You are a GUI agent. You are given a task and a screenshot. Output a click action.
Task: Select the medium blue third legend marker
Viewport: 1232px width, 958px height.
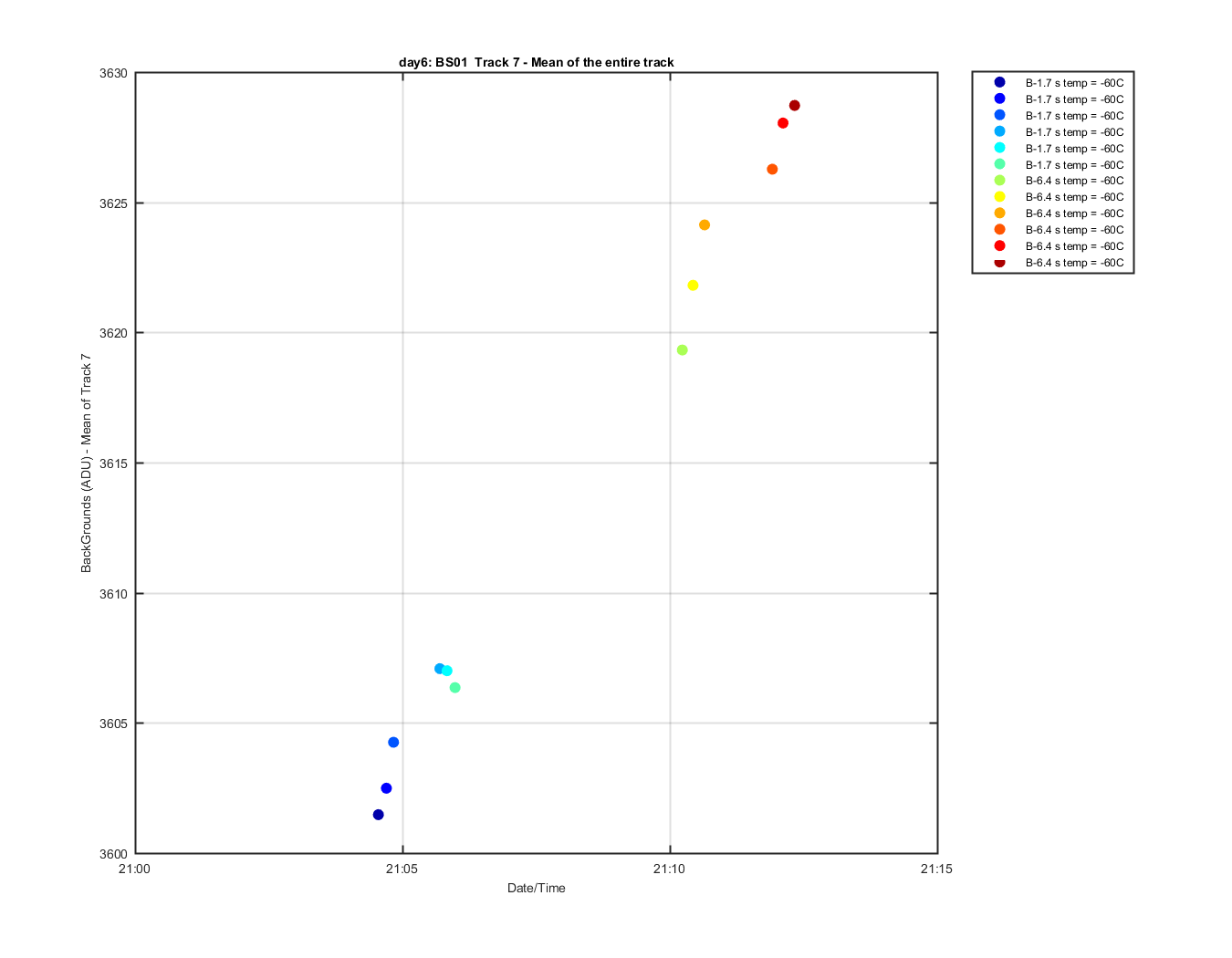point(1000,115)
